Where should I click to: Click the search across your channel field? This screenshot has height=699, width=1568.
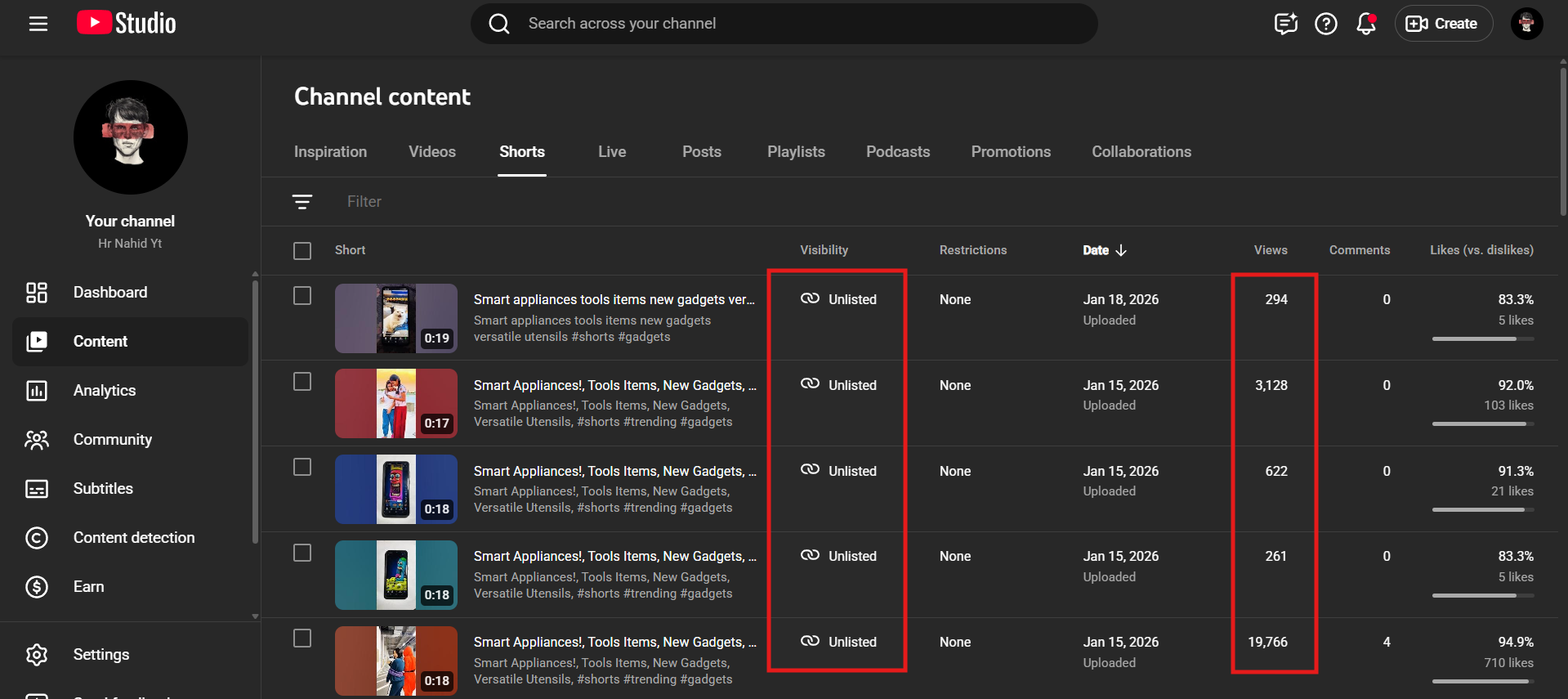tap(784, 24)
